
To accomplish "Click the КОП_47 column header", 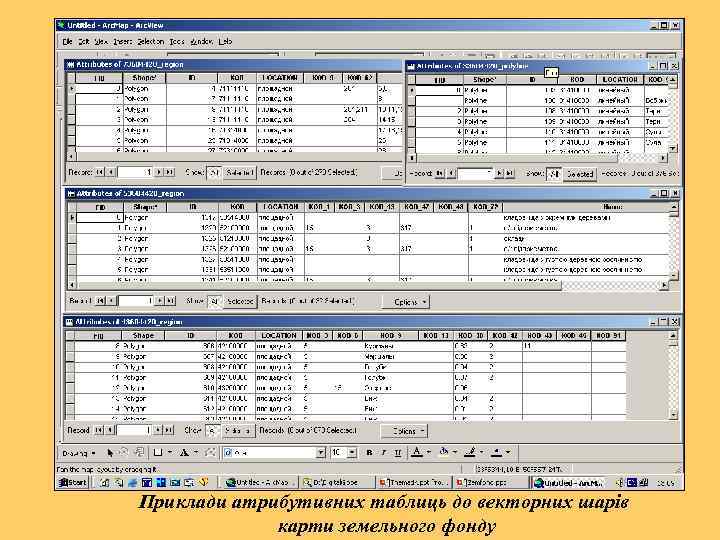I will pos(416,207).
